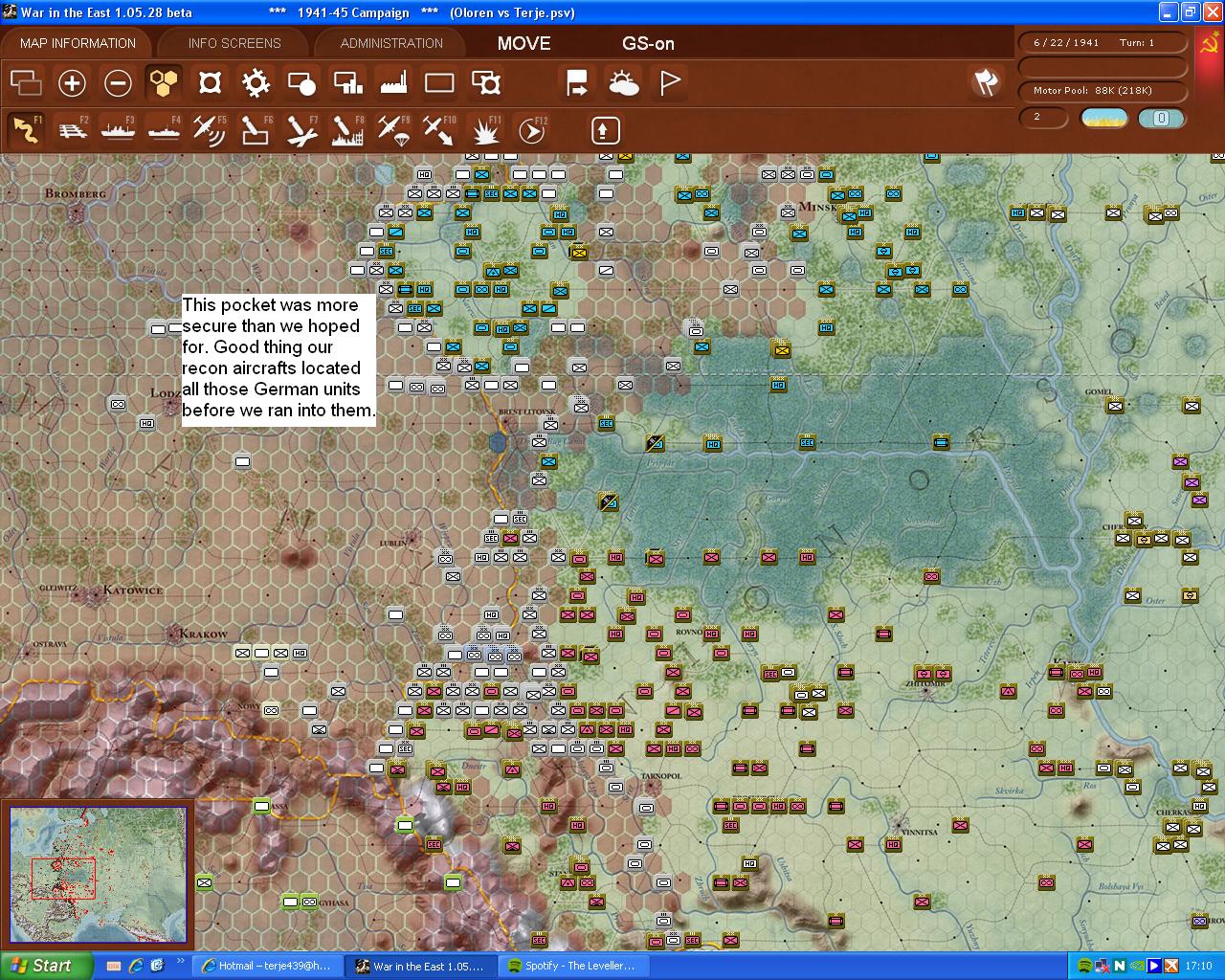Click the MOVE mode label
The height and width of the screenshot is (980, 1225).
(523, 43)
